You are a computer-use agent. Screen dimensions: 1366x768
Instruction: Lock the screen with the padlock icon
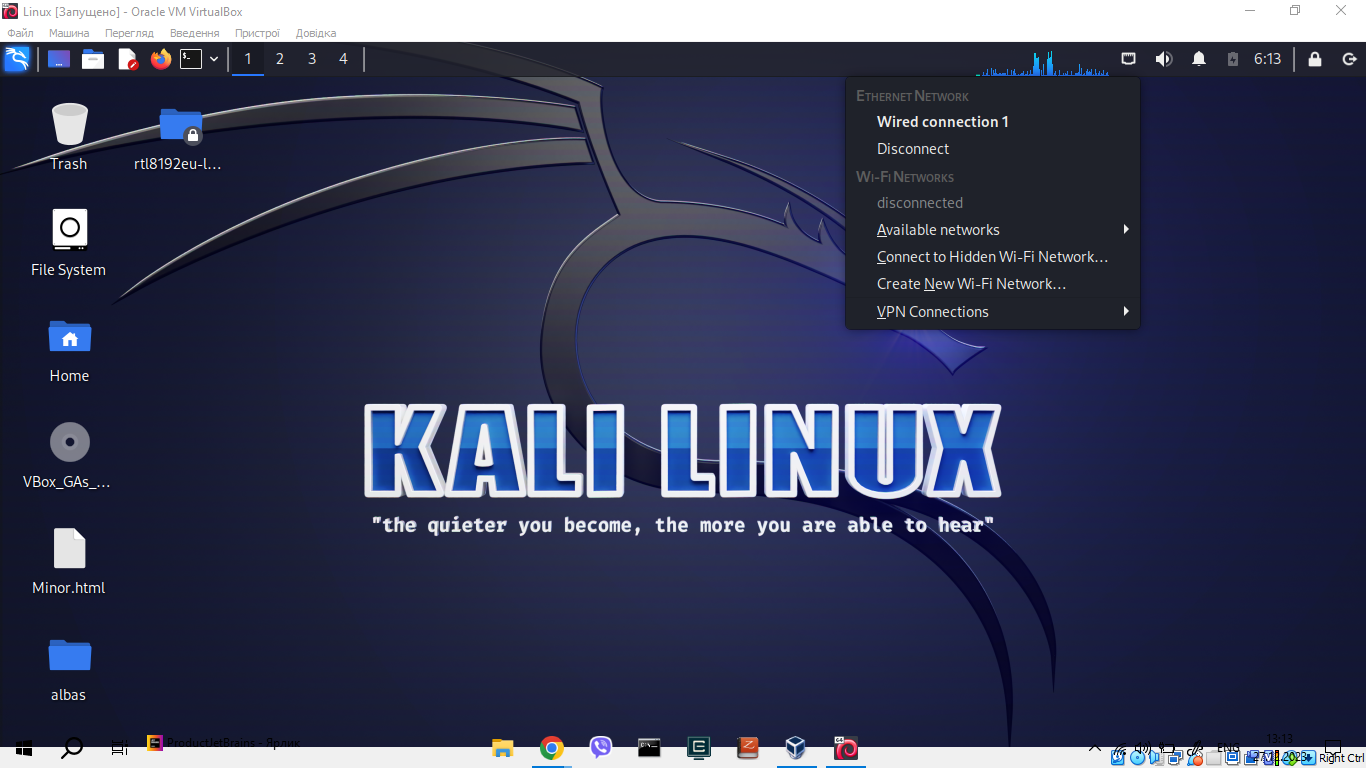(1314, 59)
